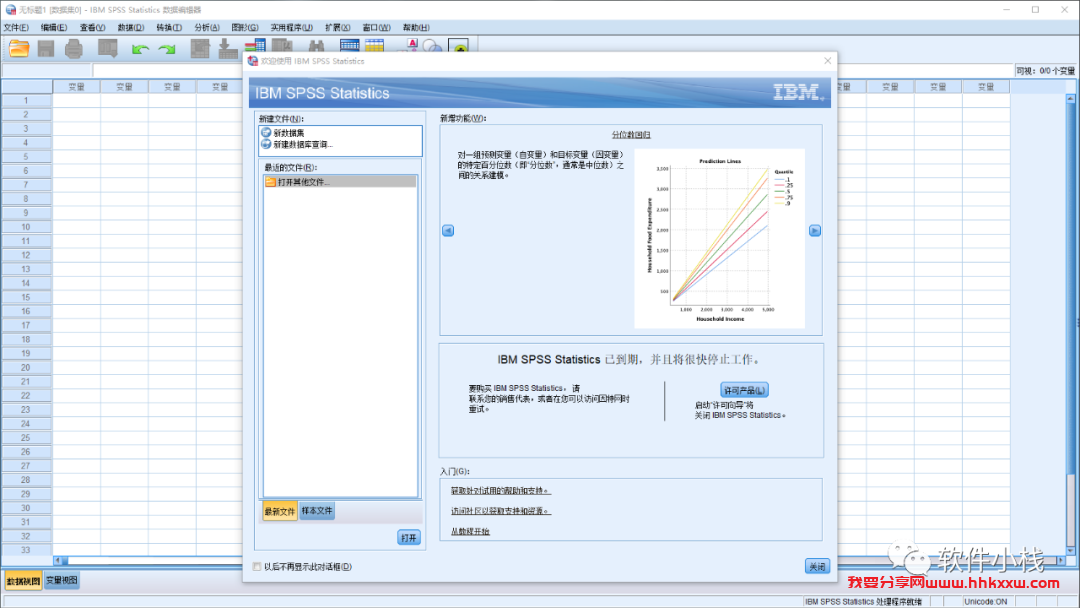Open the 帮助(H) menu

(x=416, y=28)
